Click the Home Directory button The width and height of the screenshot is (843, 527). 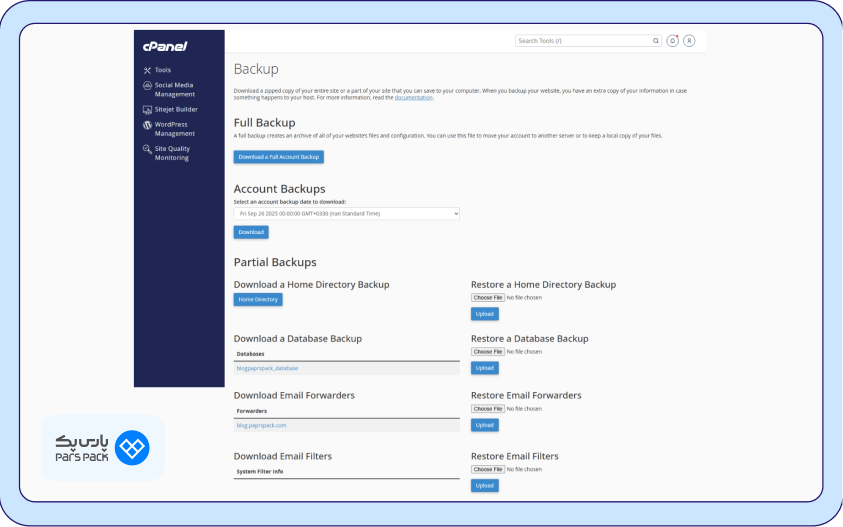coord(258,299)
